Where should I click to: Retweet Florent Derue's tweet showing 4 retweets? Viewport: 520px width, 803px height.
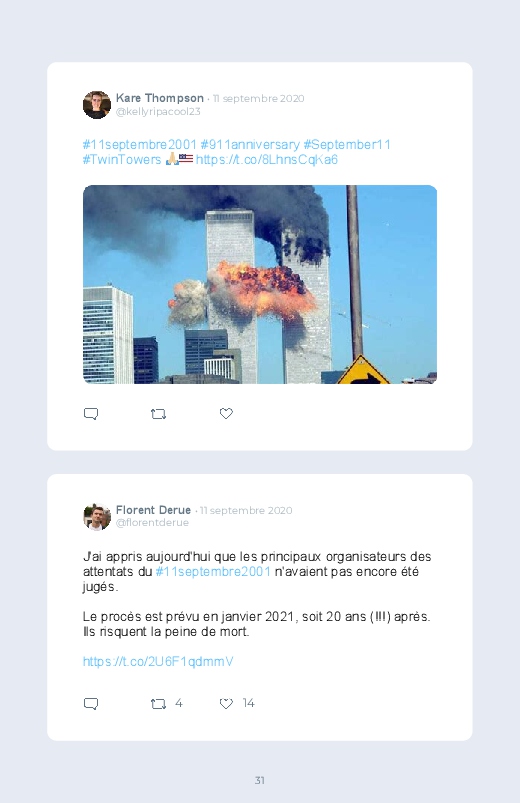click(158, 704)
